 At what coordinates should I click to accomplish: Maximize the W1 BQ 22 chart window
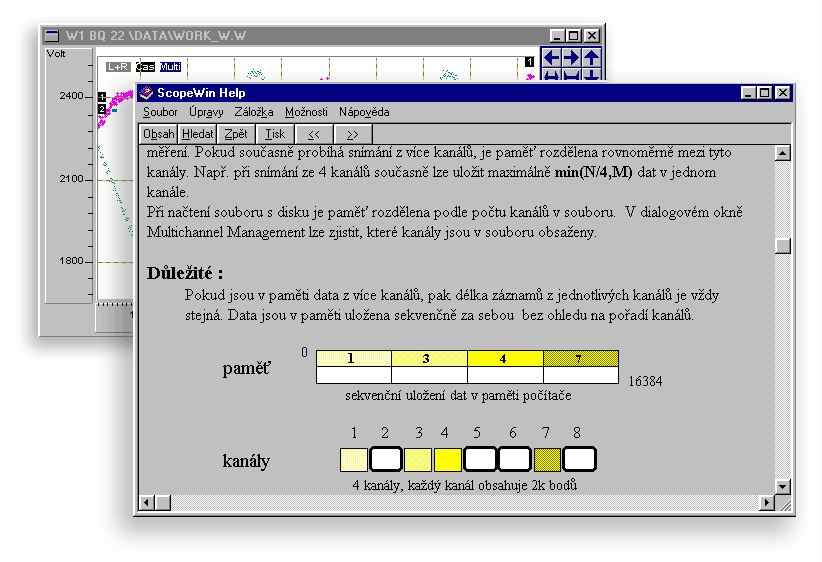pyautogui.click(x=574, y=36)
